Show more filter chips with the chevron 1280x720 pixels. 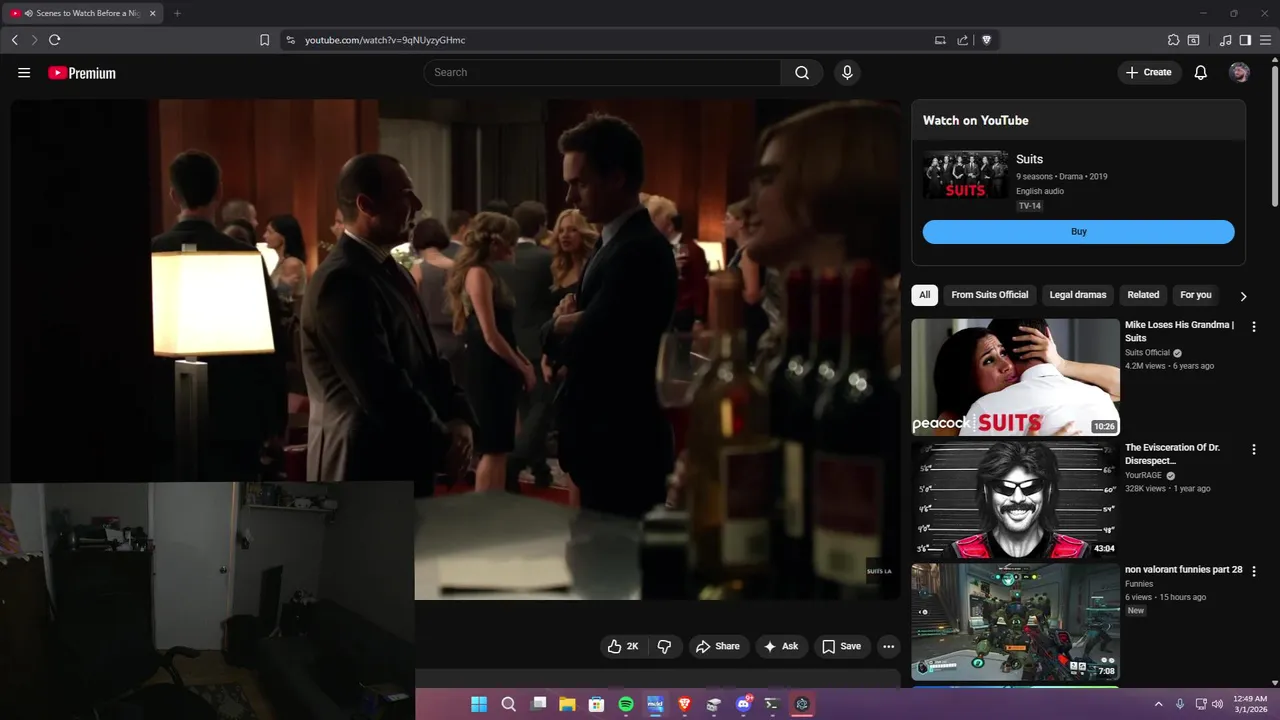1243,296
